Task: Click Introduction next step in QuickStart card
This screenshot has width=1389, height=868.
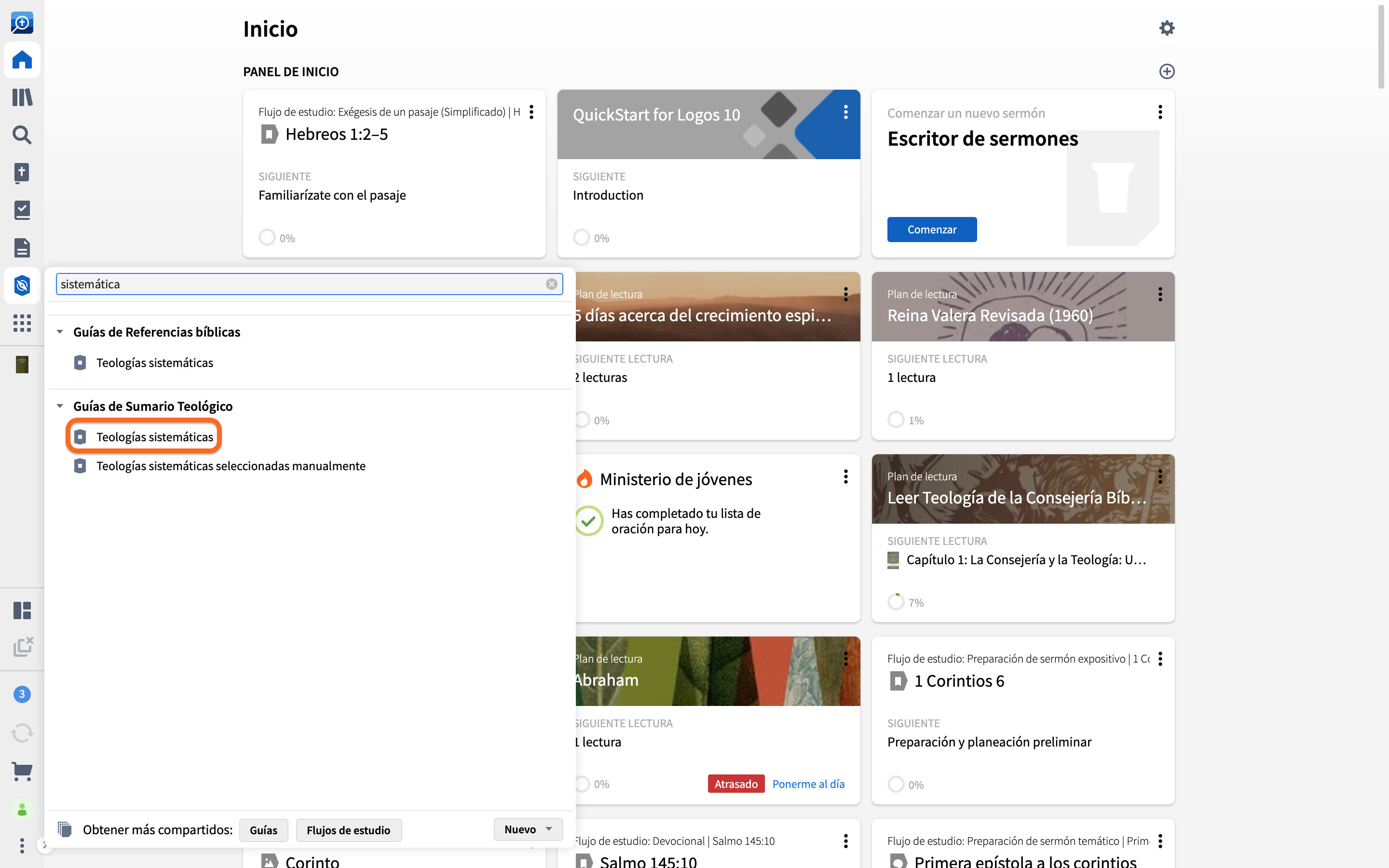Action: [608, 195]
